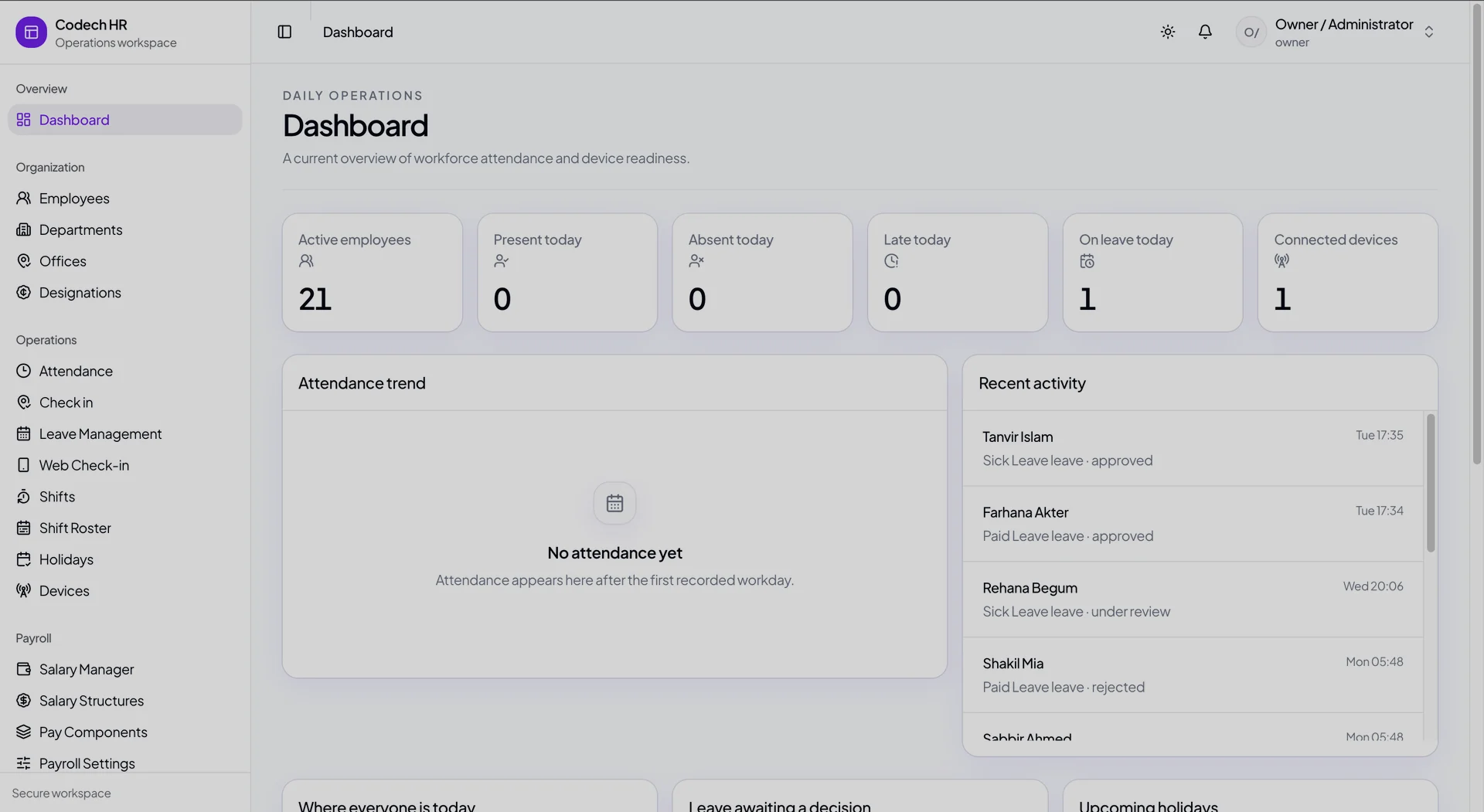Image resolution: width=1484 pixels, height=812 pixels.
Task: Expand the Owner / Administrator account switcher
Action: [x=1428, y=32]
